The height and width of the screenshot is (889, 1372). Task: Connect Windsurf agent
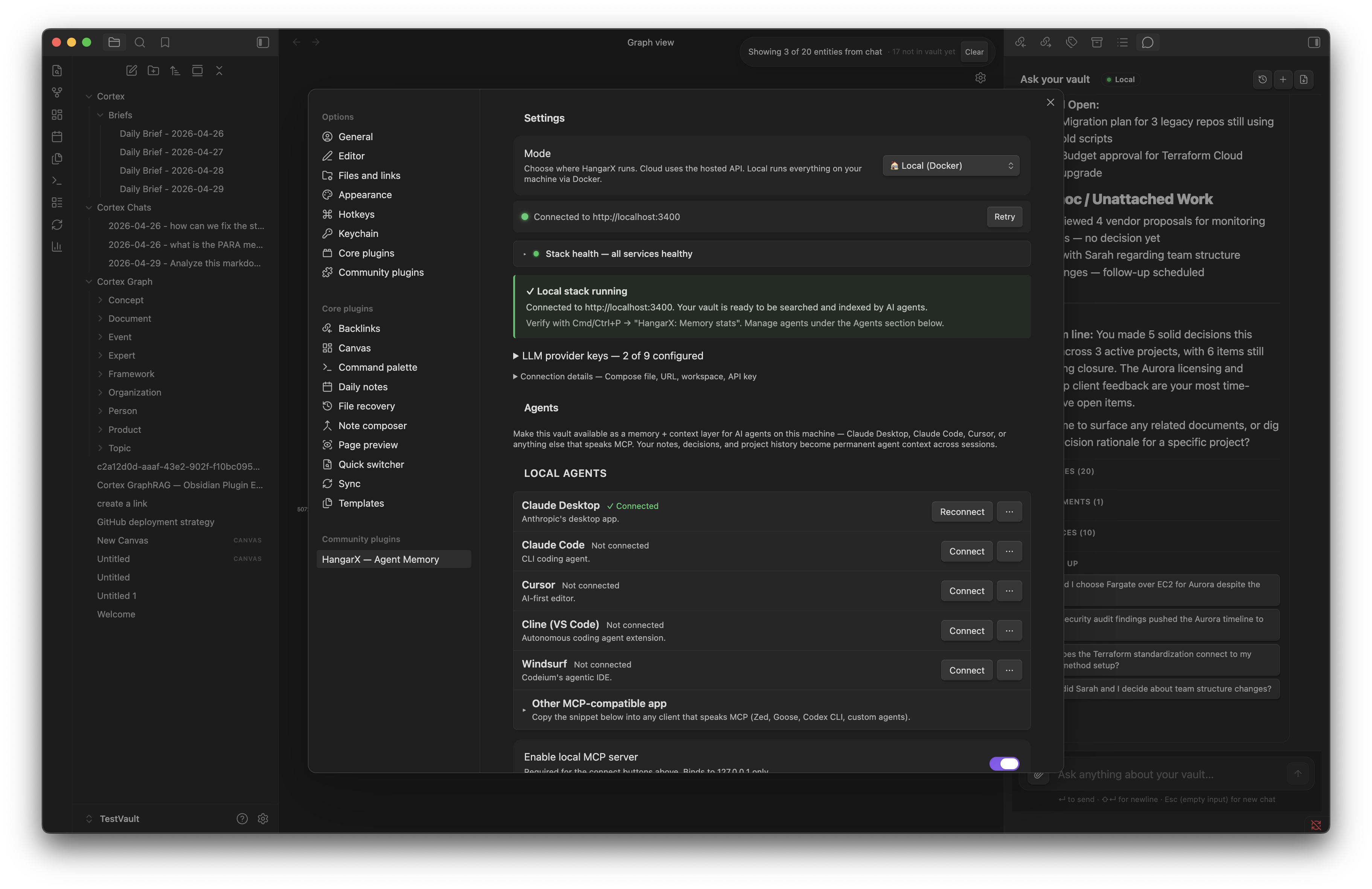click(x=967, y=671)
